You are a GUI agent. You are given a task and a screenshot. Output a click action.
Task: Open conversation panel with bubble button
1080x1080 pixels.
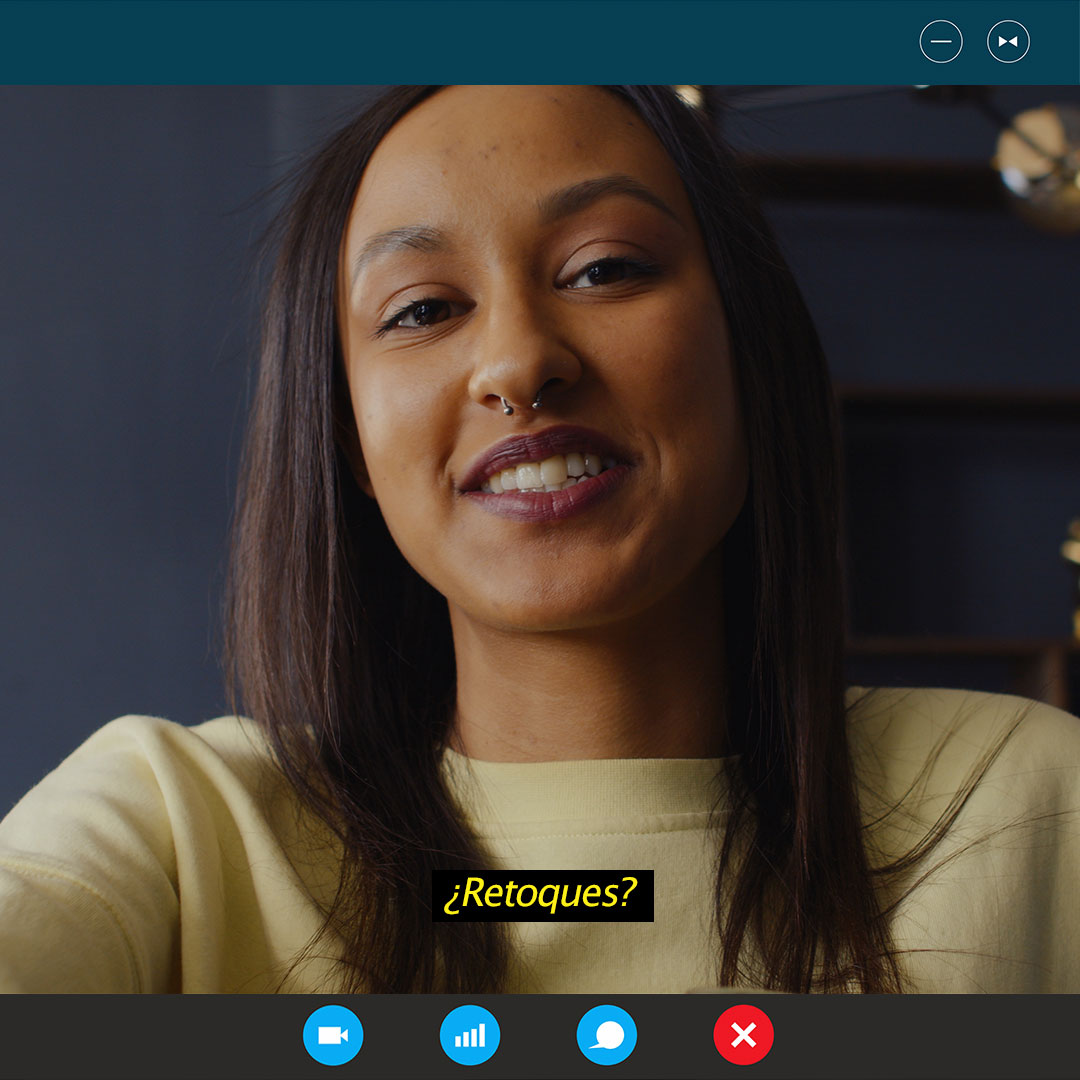pos(607,1035)
